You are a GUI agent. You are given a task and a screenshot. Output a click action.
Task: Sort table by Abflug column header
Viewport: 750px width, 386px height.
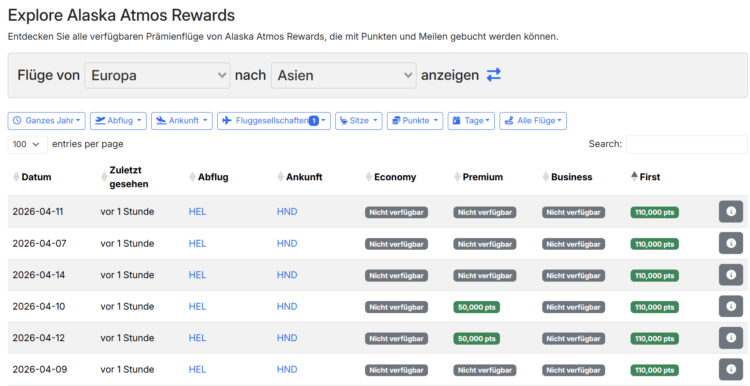209,177
